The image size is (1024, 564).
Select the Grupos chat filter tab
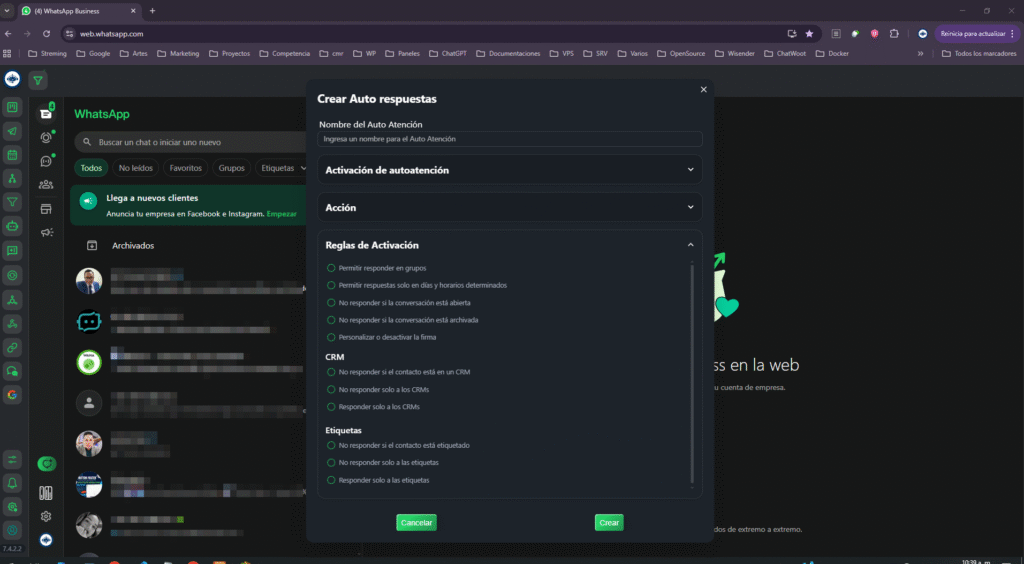[231, 168]
